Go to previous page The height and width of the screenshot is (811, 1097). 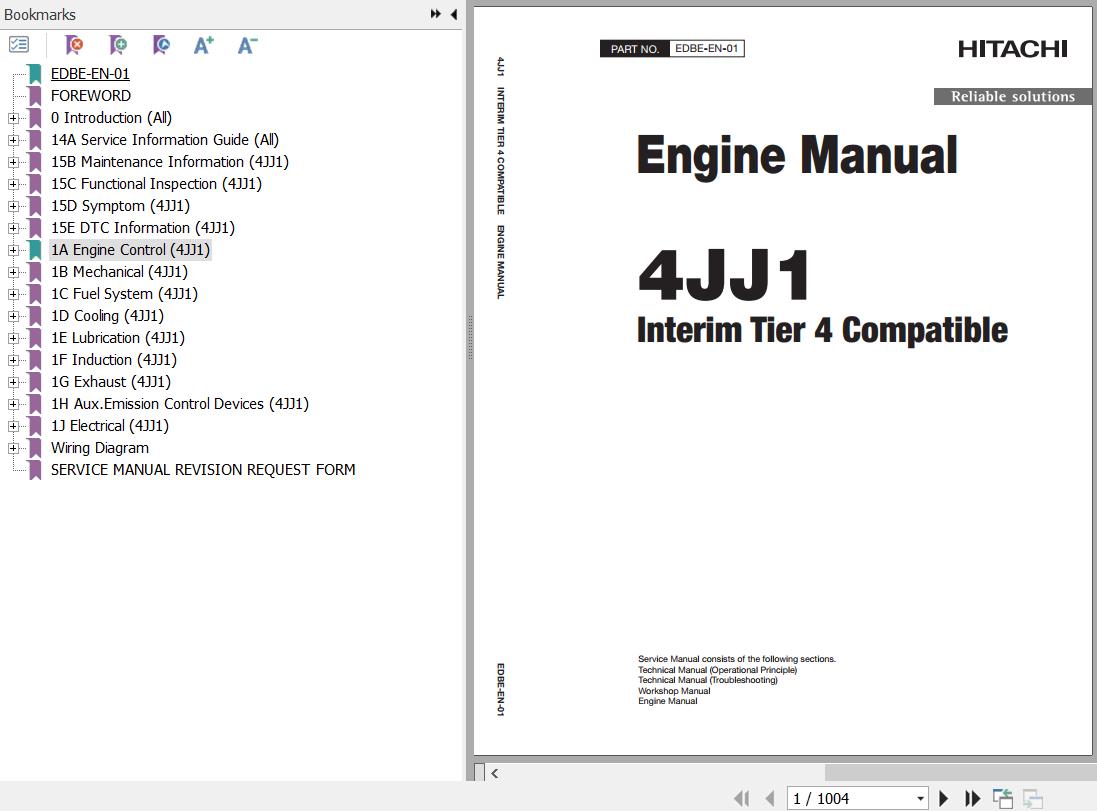pyautogui.click(x=770, y=798)
